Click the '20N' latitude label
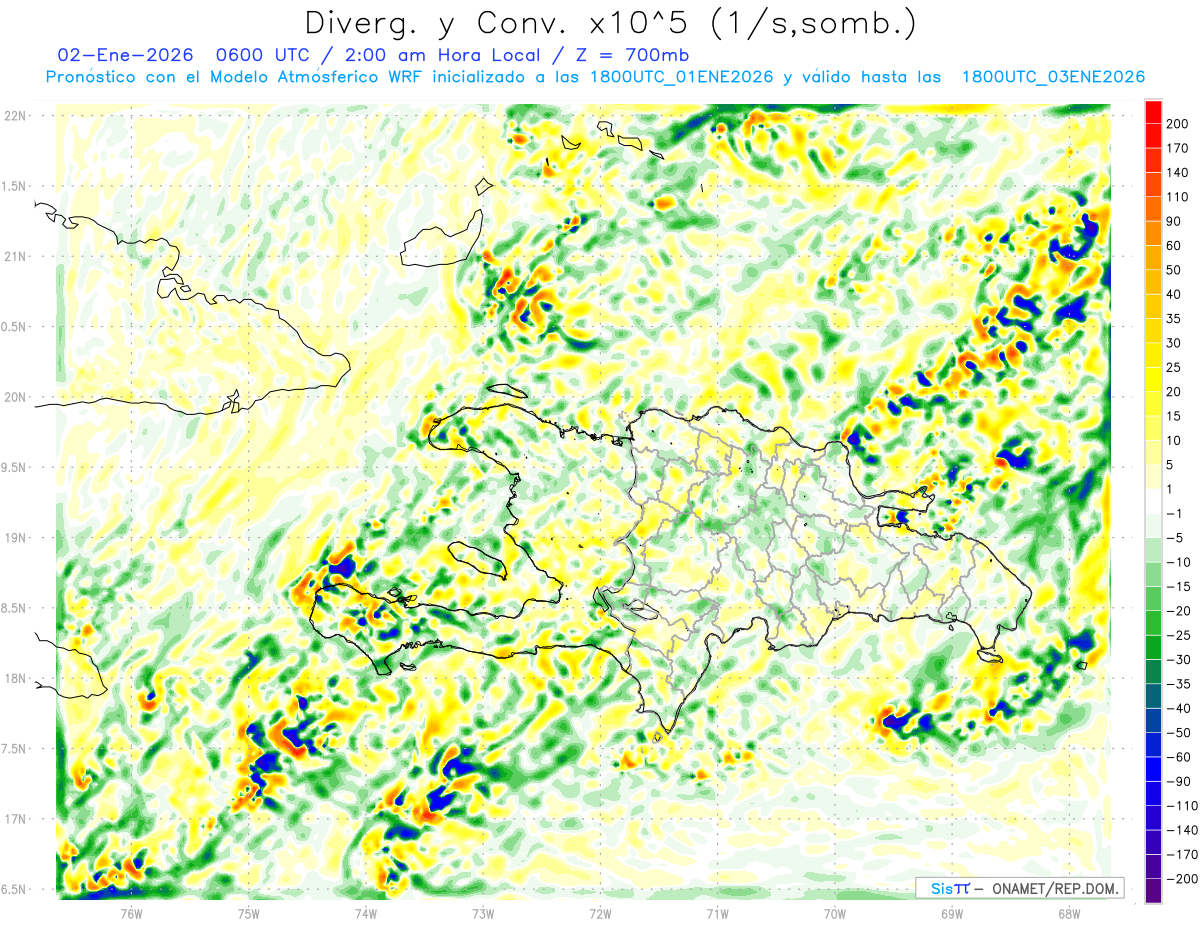Image resolution: width=1200 pixels, height=927 pixels. click(15, 397)
